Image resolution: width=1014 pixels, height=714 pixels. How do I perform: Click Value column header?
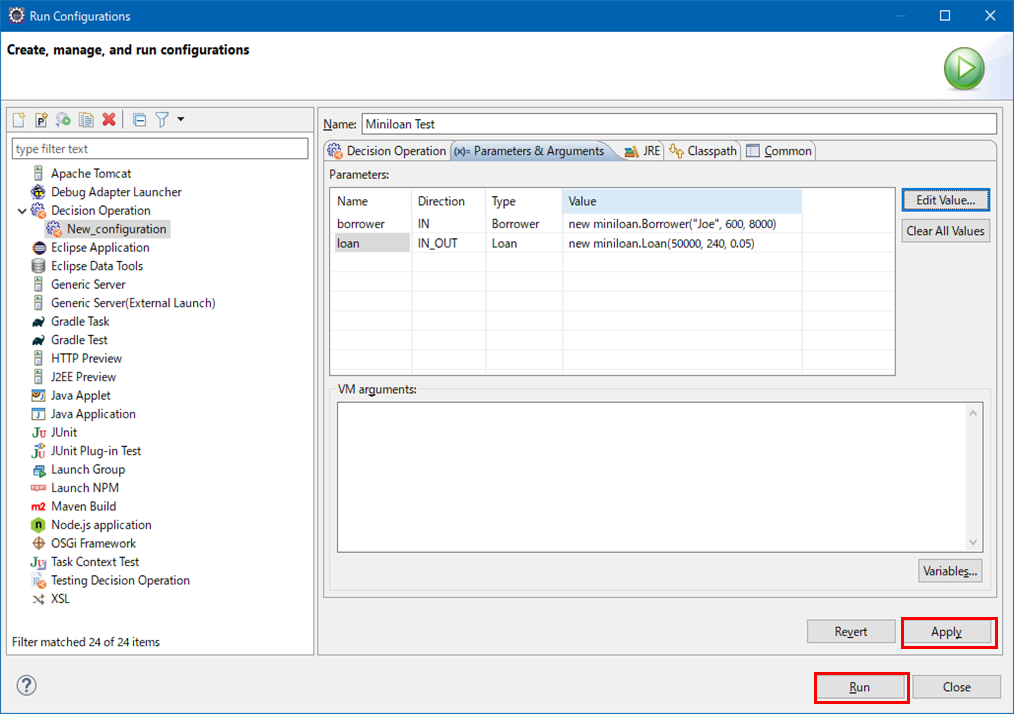tap(682, 201)
